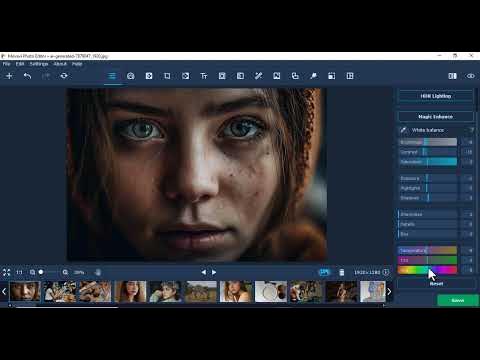Open the File menu
480x360 pixels.
coord(6,64)
